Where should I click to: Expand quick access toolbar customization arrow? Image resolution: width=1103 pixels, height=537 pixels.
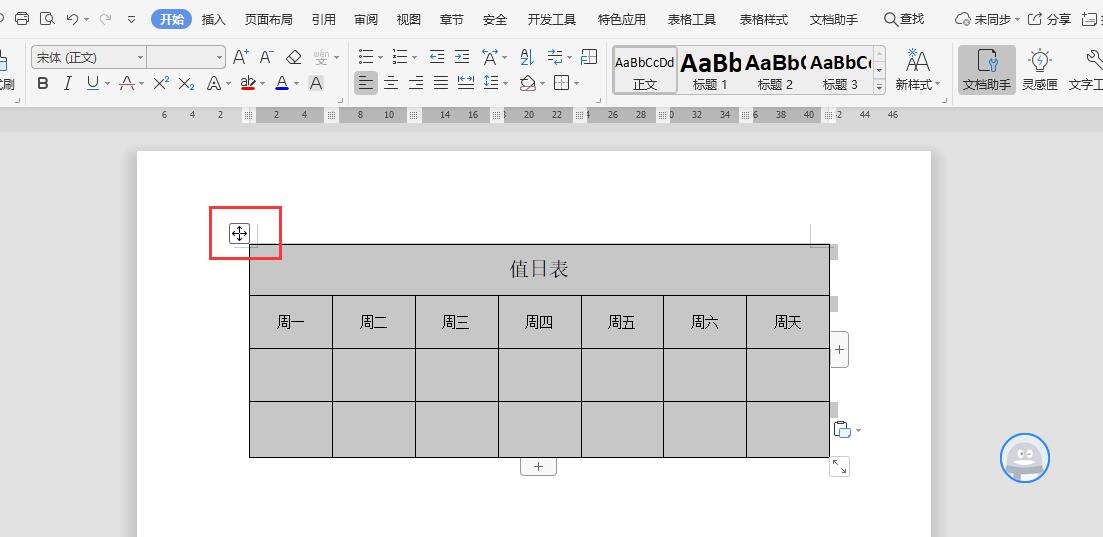tap(132, 19)
